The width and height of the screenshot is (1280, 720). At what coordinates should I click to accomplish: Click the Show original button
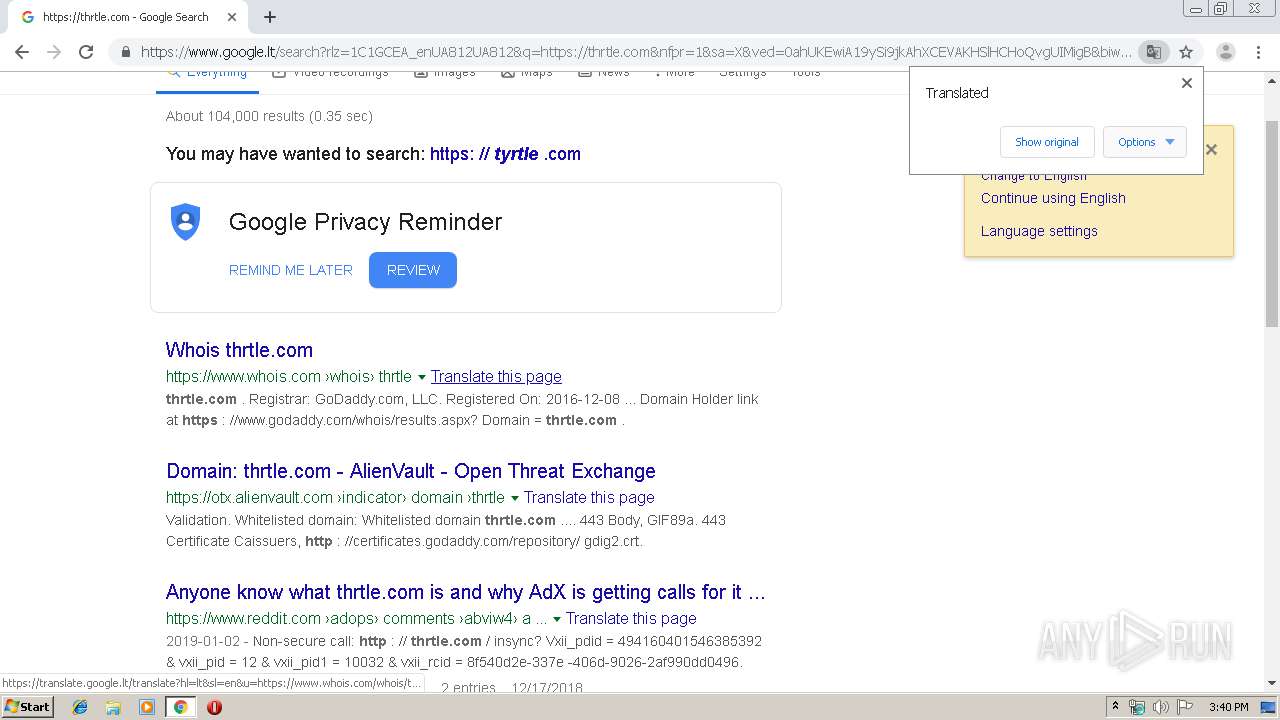pyautogui.click(x=1047, y=142)
